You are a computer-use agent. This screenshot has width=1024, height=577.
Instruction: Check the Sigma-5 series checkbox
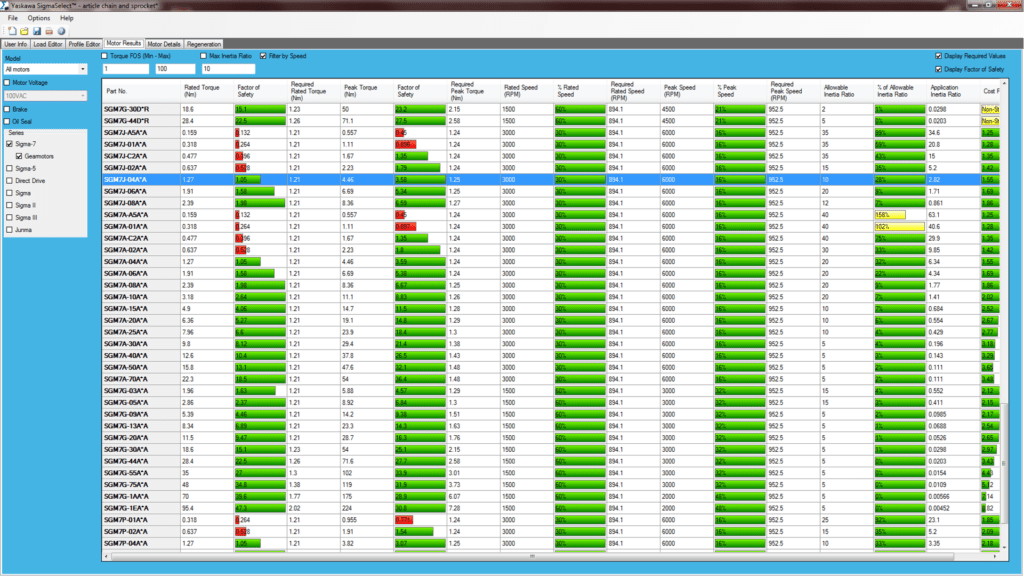(x=10, y=168)
